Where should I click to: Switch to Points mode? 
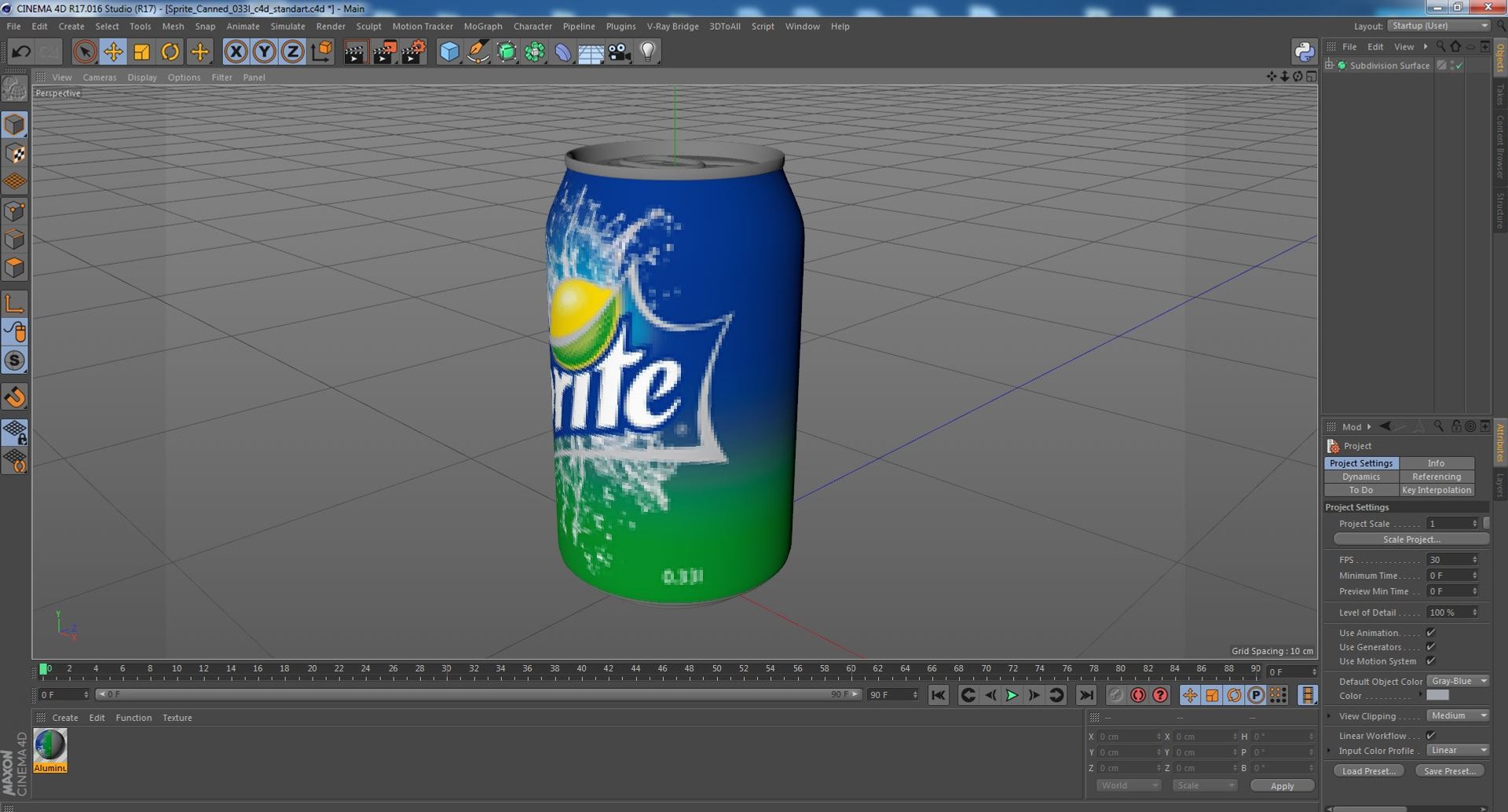pyautogui.click(x=15, y=210)
